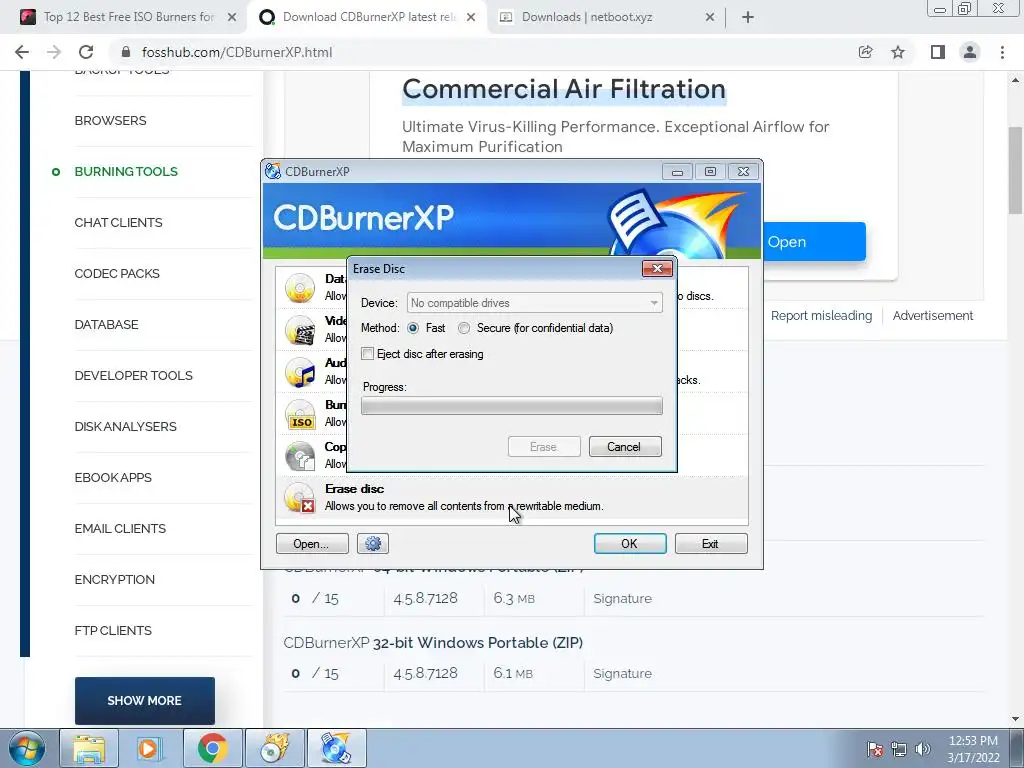Click the Windows Start orb
This screenshot has width=1024, height=768.
tap(27, 748)
